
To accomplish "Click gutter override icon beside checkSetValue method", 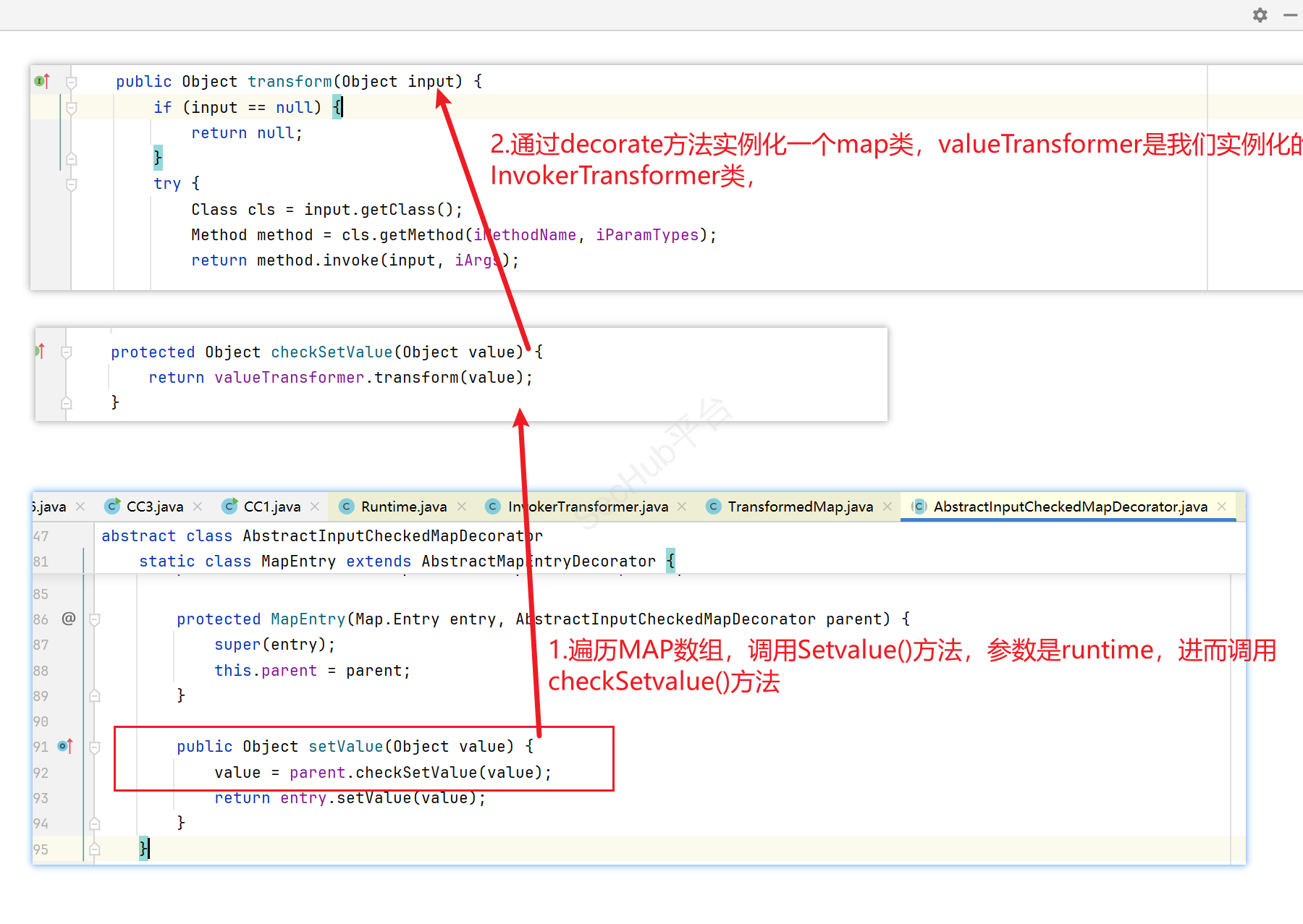I will tap(40, 352).
